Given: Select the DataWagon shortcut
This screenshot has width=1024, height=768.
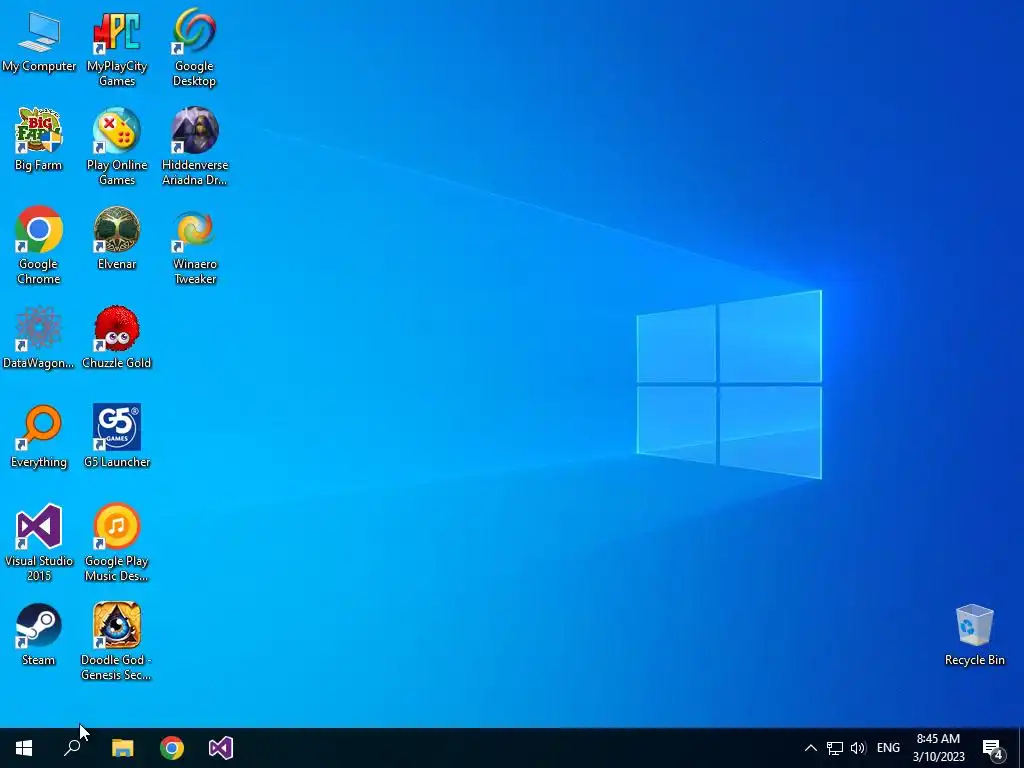Looking at the screenshot, I should [x=39, y=338].
